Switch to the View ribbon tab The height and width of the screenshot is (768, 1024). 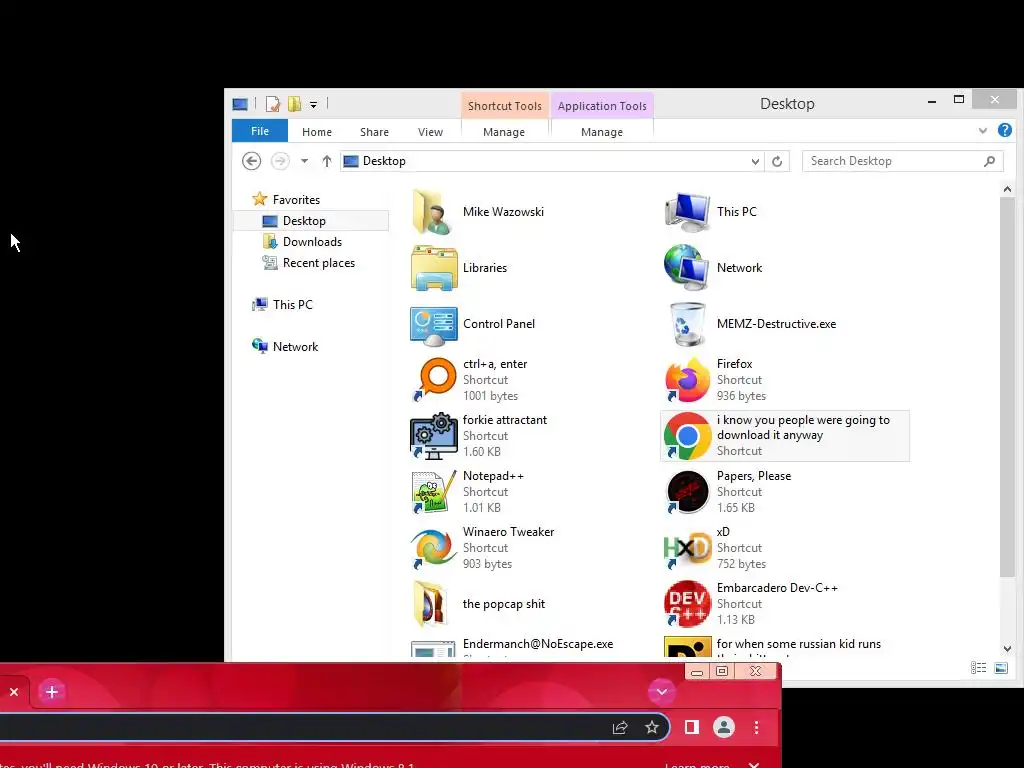[x=430, y=132]
